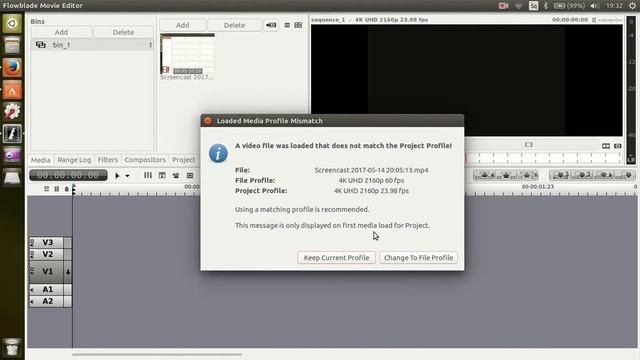Click third small icon above track headers
640x360 pixels.
pyautogui.click(x=67, y=189)
